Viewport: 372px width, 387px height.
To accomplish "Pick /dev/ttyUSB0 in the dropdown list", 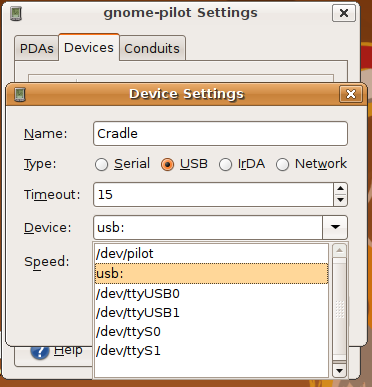I will (x=211, y=293).
